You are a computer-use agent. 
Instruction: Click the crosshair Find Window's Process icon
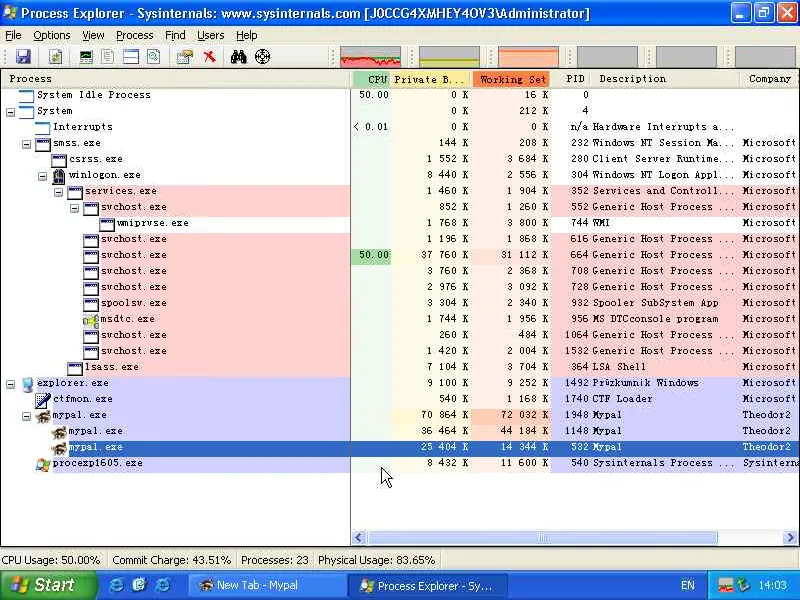pyautogui.click(x=262, y=56)
